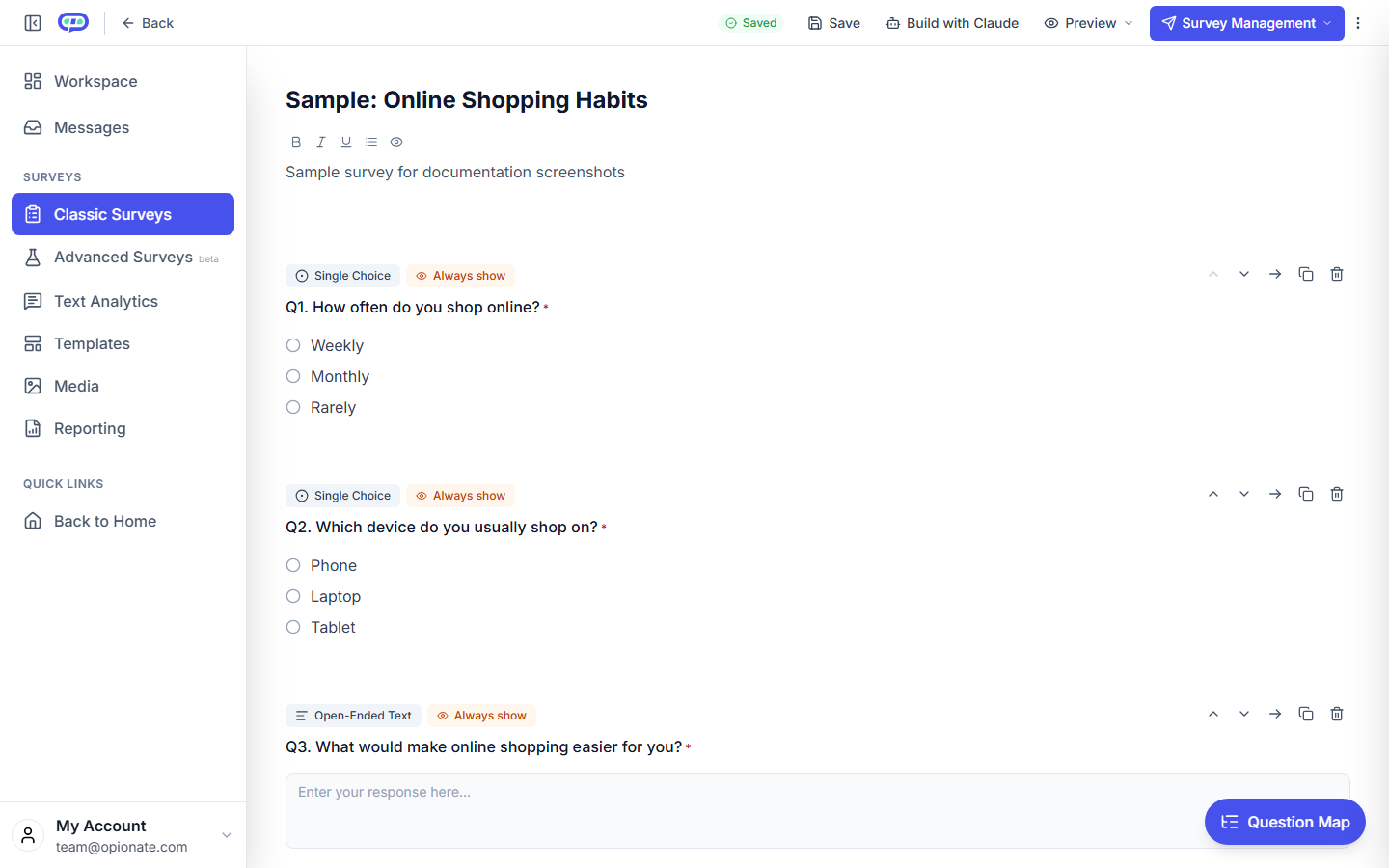This screenshot has height=868, width=1389.
Task: Navigate to Reporting section
Action: (123, 428)
